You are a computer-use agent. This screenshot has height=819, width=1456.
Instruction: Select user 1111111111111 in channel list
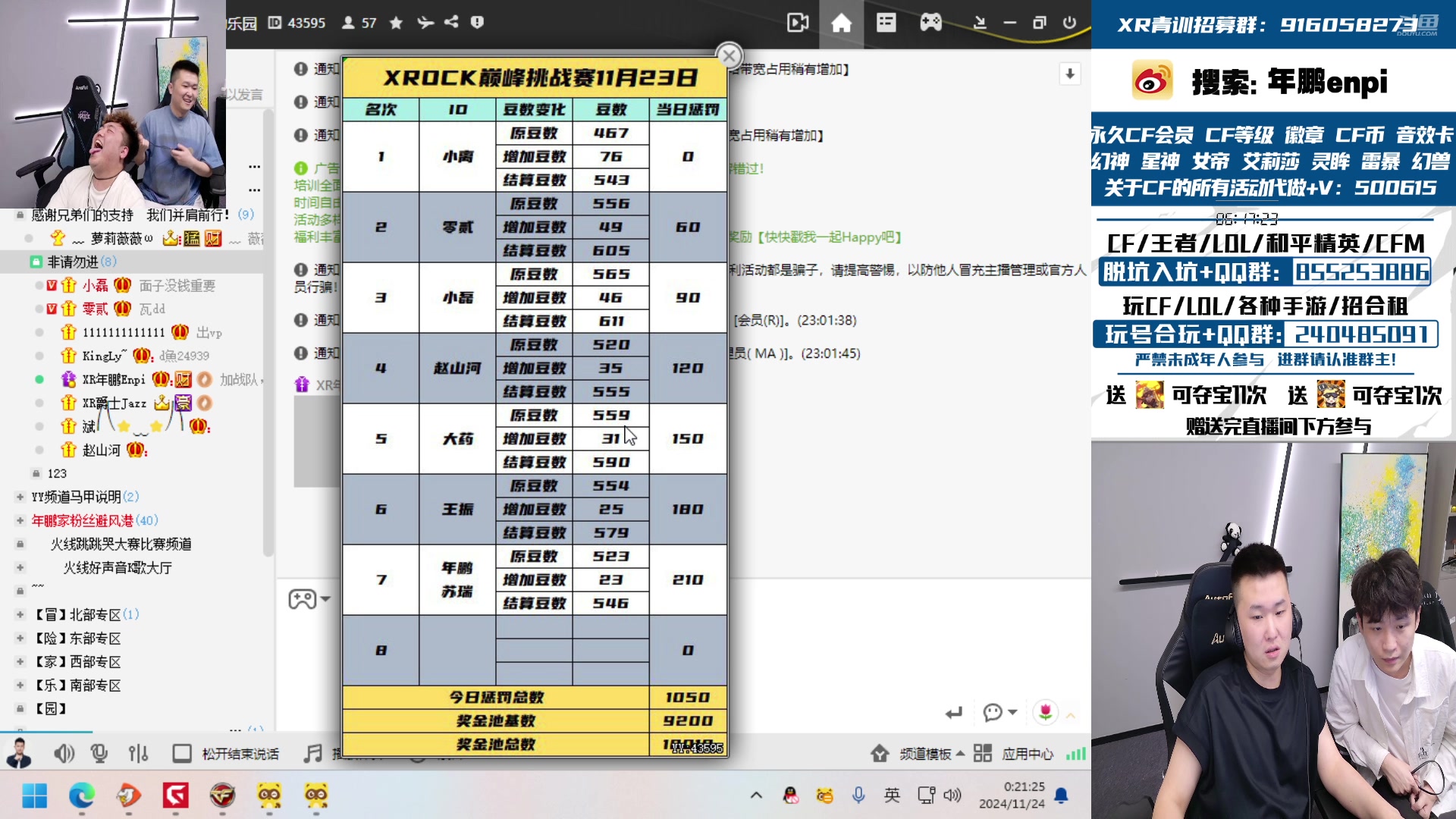(x=123, y=332)
